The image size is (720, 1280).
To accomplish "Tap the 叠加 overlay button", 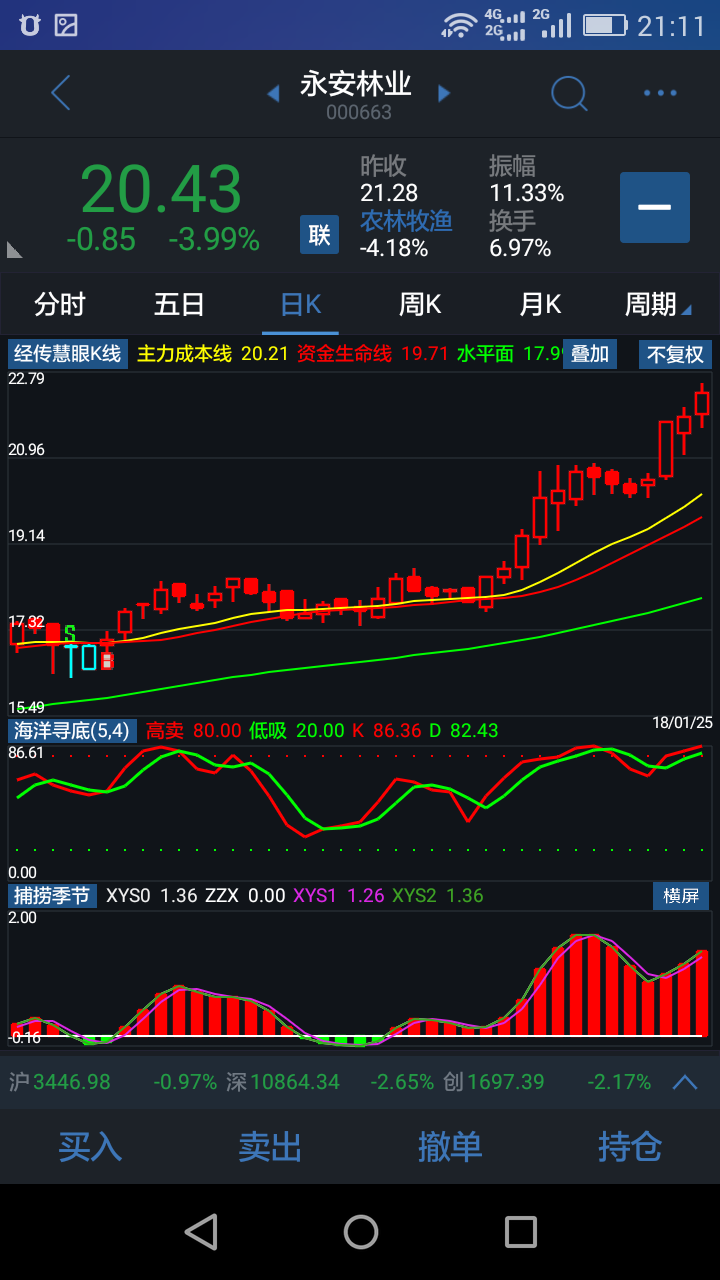I will point(590,354).
